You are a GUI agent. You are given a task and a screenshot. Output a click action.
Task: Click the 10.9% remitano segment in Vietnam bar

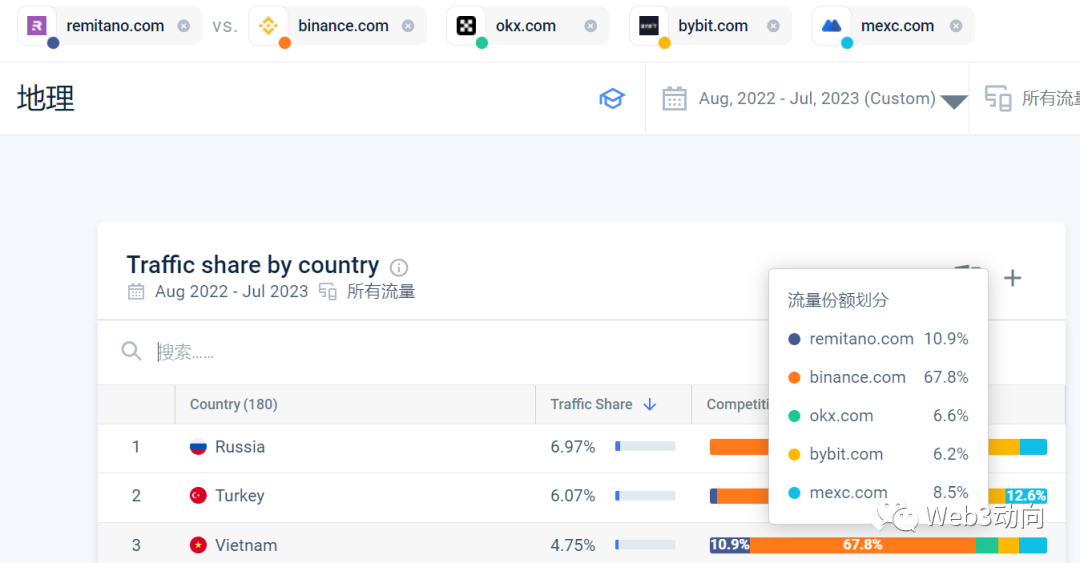pos(729,545)
